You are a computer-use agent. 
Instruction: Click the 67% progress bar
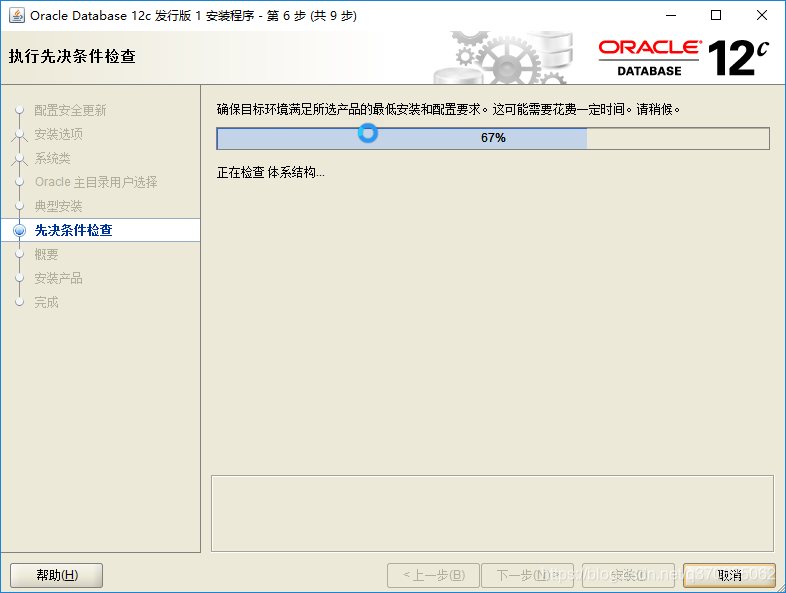(493, 138)
